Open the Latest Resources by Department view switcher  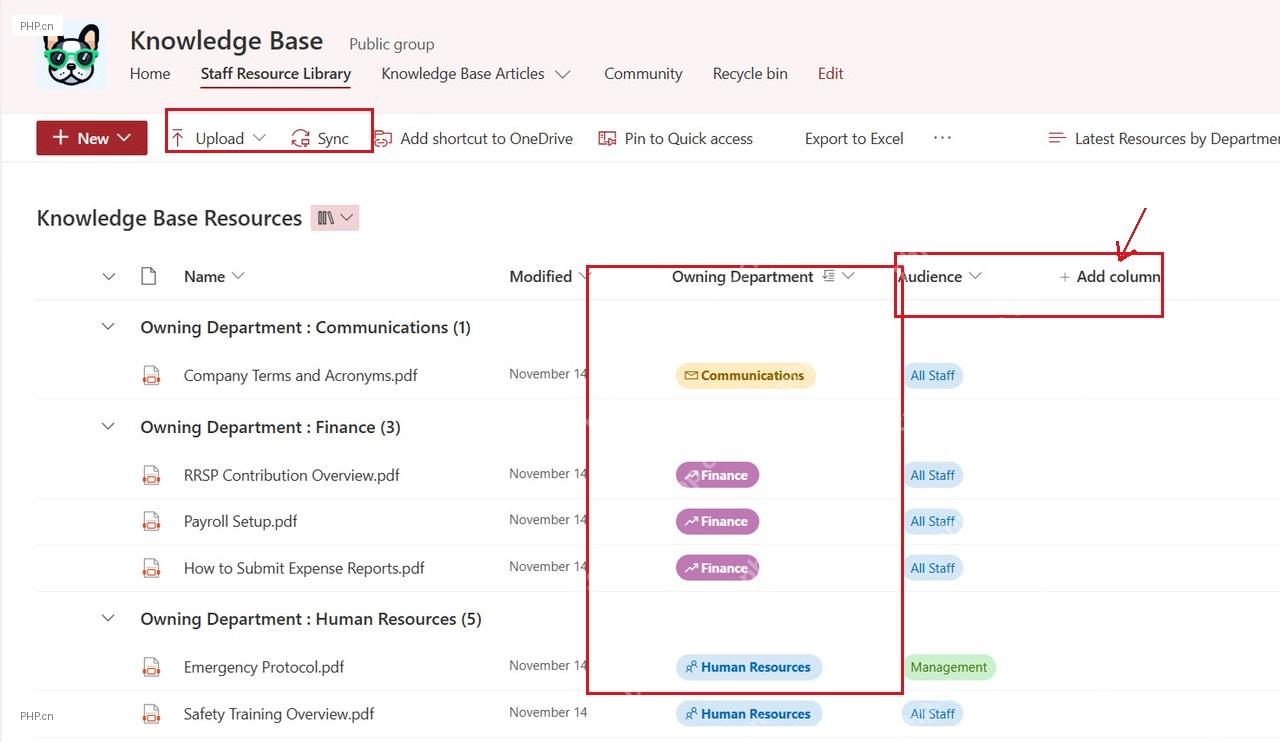[x=1163, y=138]
